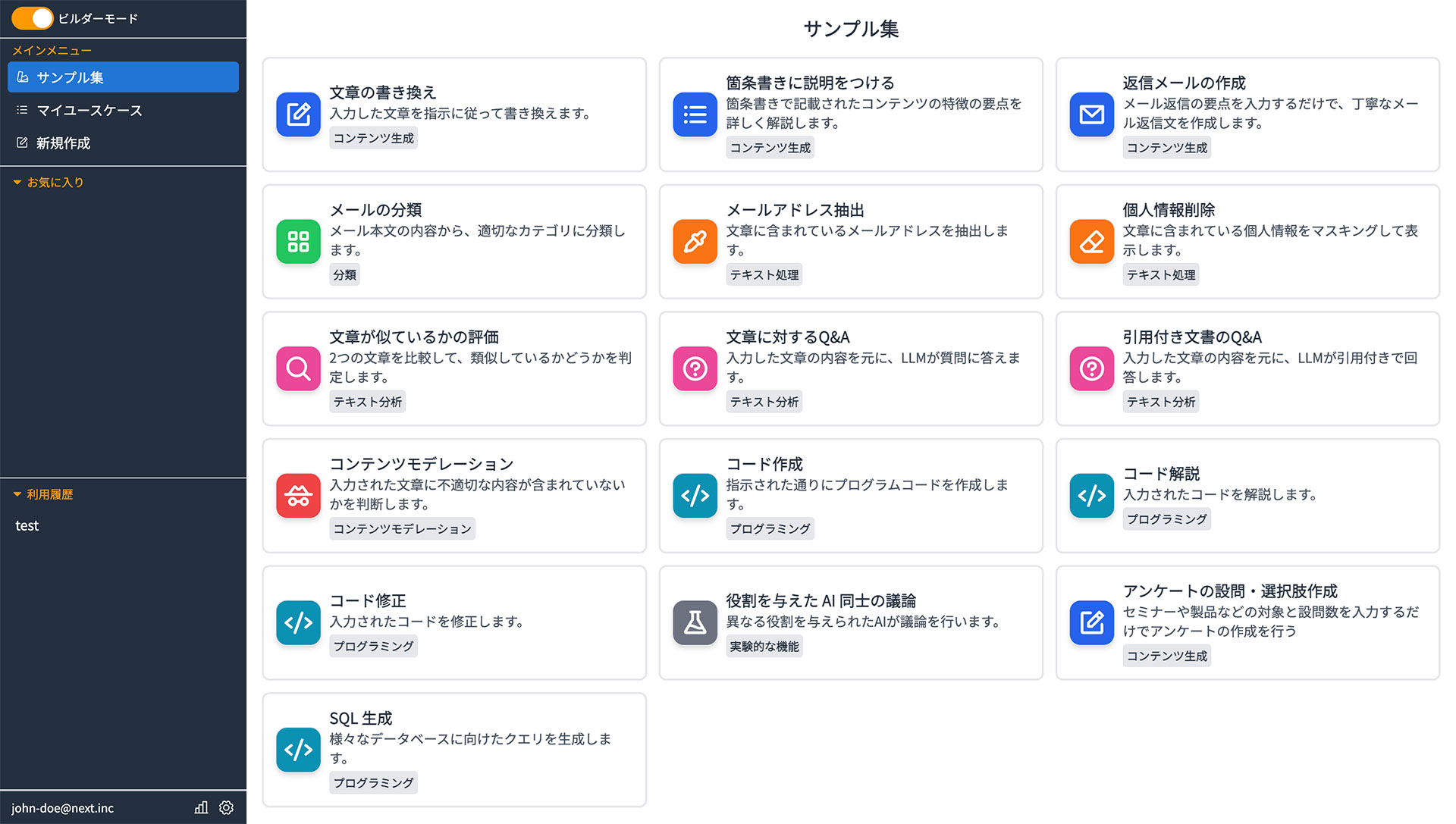Open the SQL 生成 sample card
Screen dimensions: 1456x824
click(x=454, y=750)
